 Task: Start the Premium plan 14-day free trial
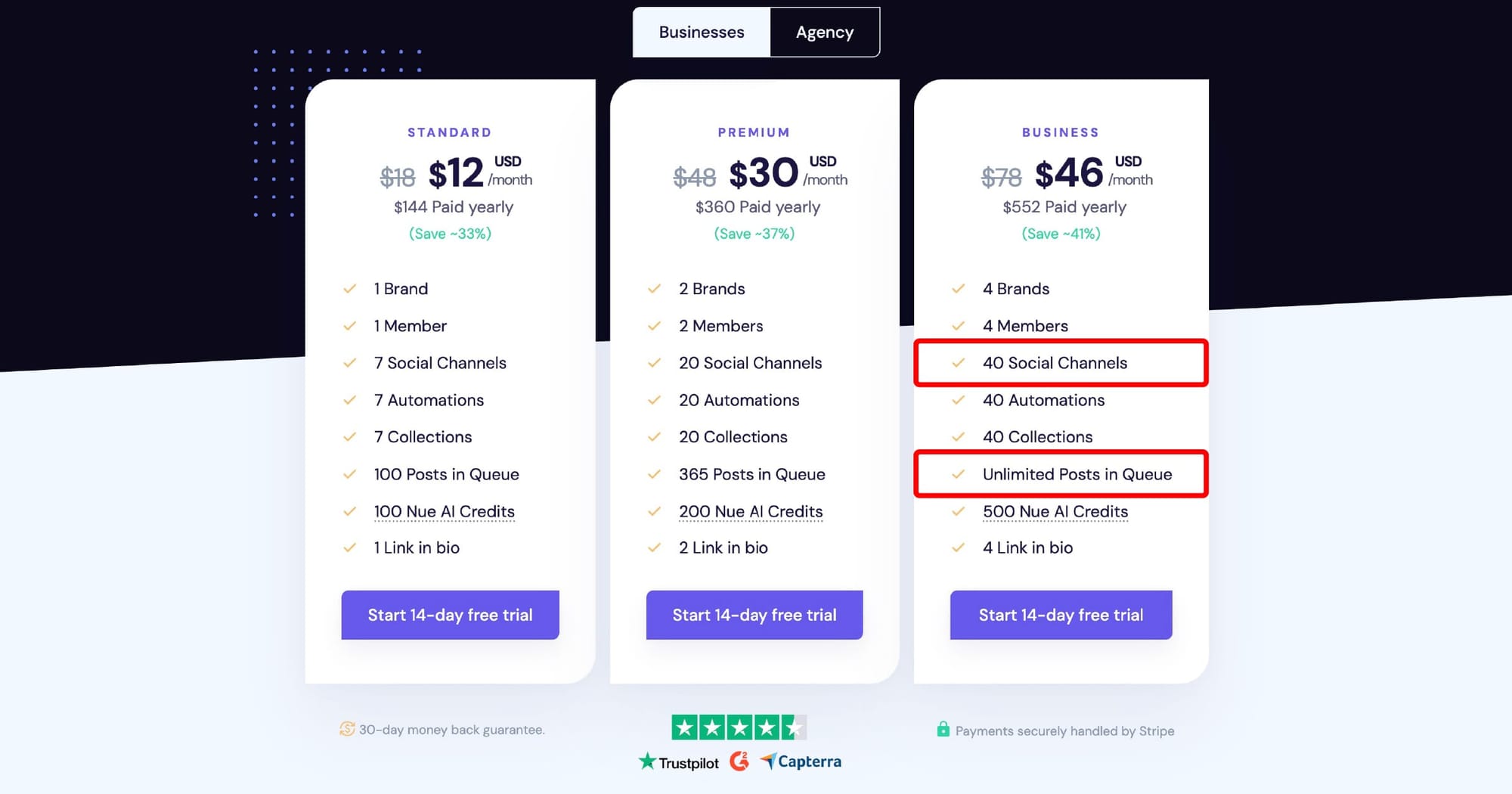click(754, 615)
